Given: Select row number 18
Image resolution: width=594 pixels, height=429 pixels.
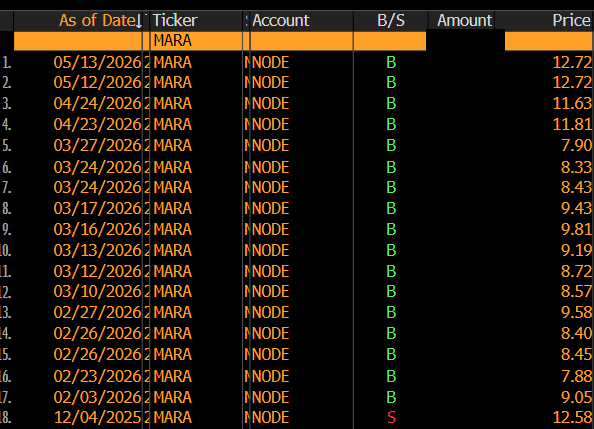Looking at the screenshot, I should [x=6, y=417].
